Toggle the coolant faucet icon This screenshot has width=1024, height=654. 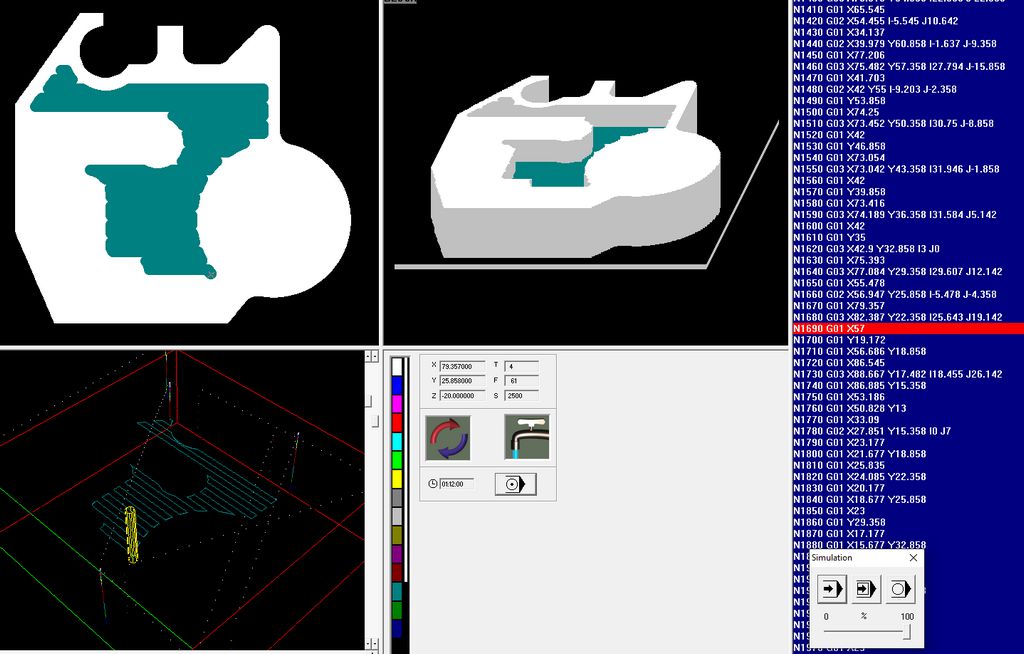tap(527, 438)
